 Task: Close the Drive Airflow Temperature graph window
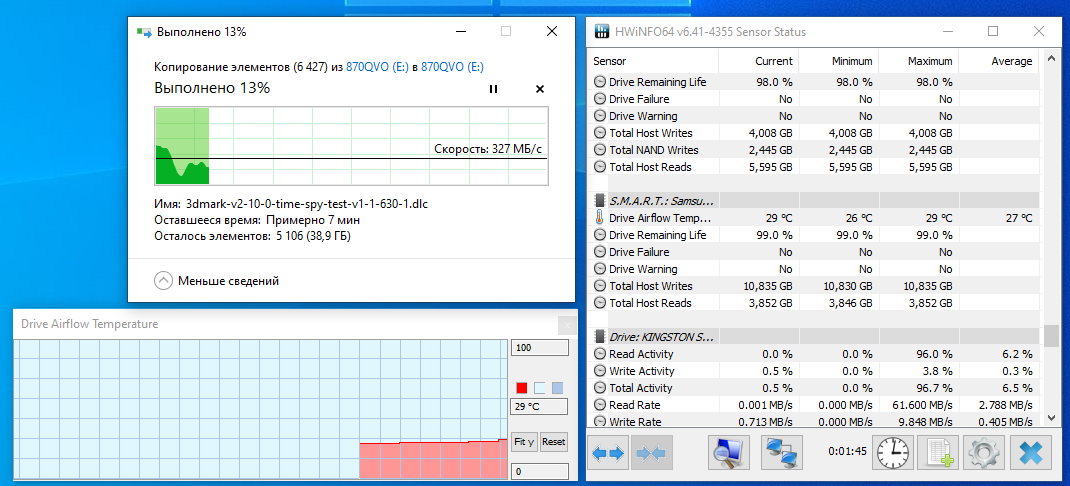pos(566,325)
